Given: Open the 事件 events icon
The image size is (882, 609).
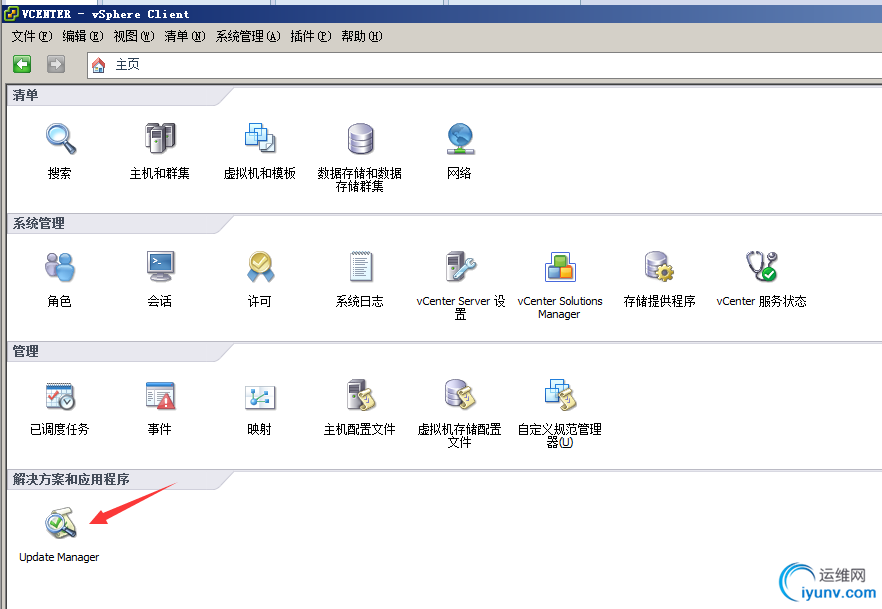Looking at the screenshot, I should click(x=160, y=395).
